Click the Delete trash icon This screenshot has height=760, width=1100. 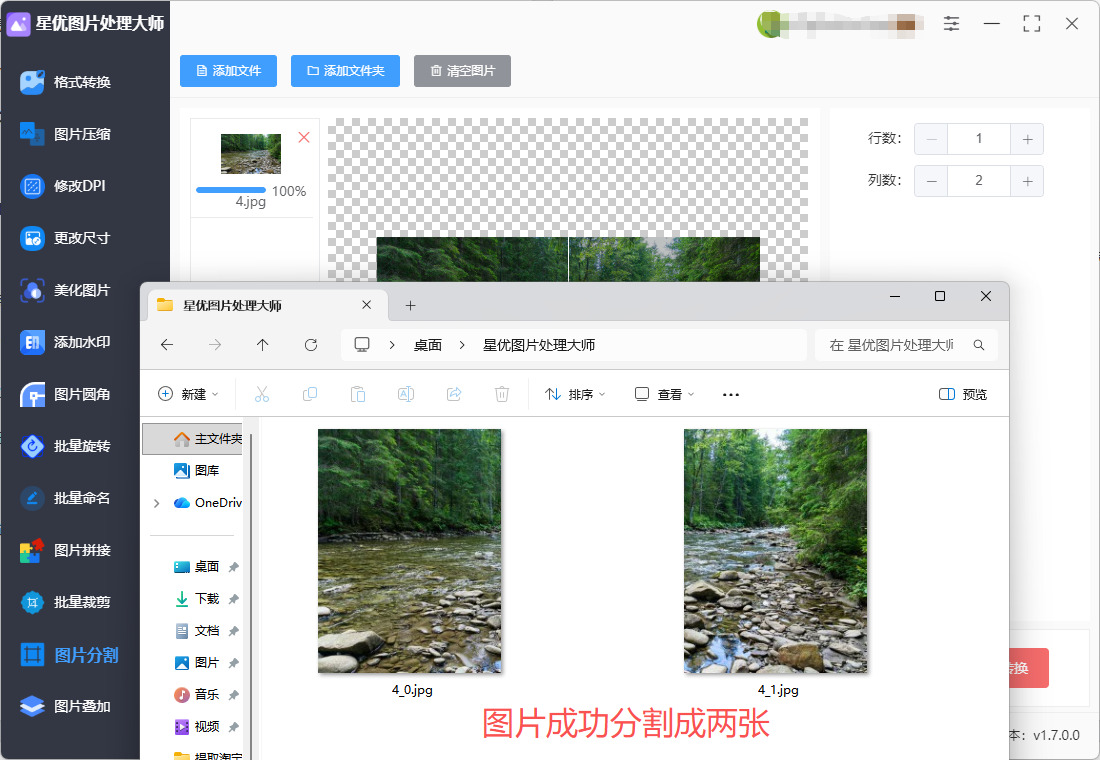click(502, 394)
